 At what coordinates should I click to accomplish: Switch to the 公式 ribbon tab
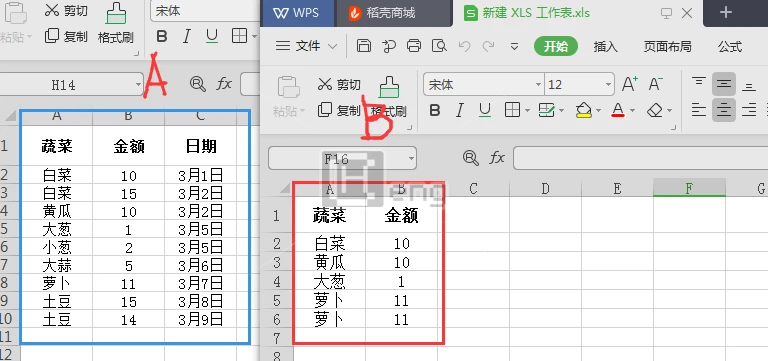click(730, 47)
